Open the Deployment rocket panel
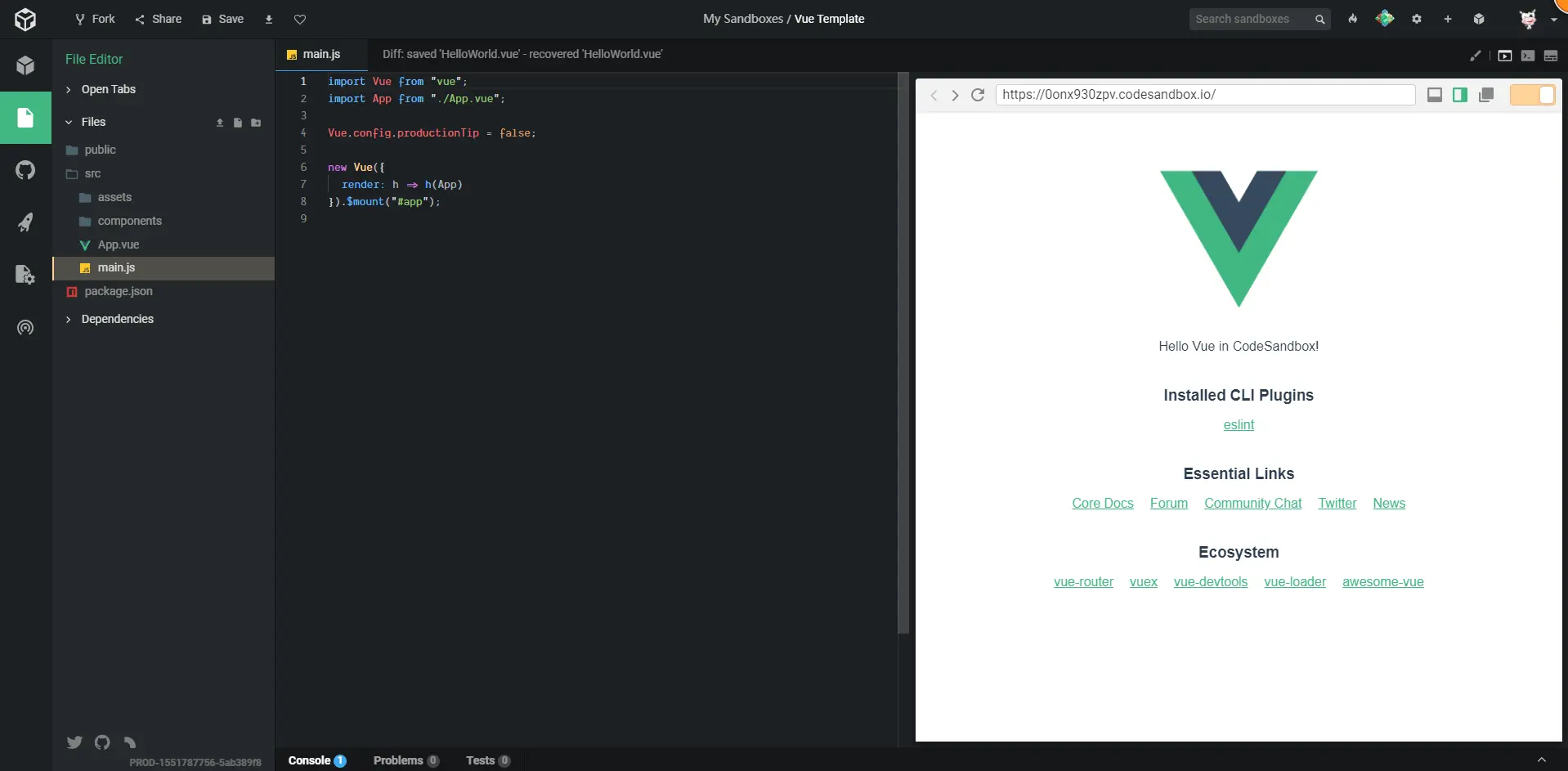 click(x=25, y=222)
